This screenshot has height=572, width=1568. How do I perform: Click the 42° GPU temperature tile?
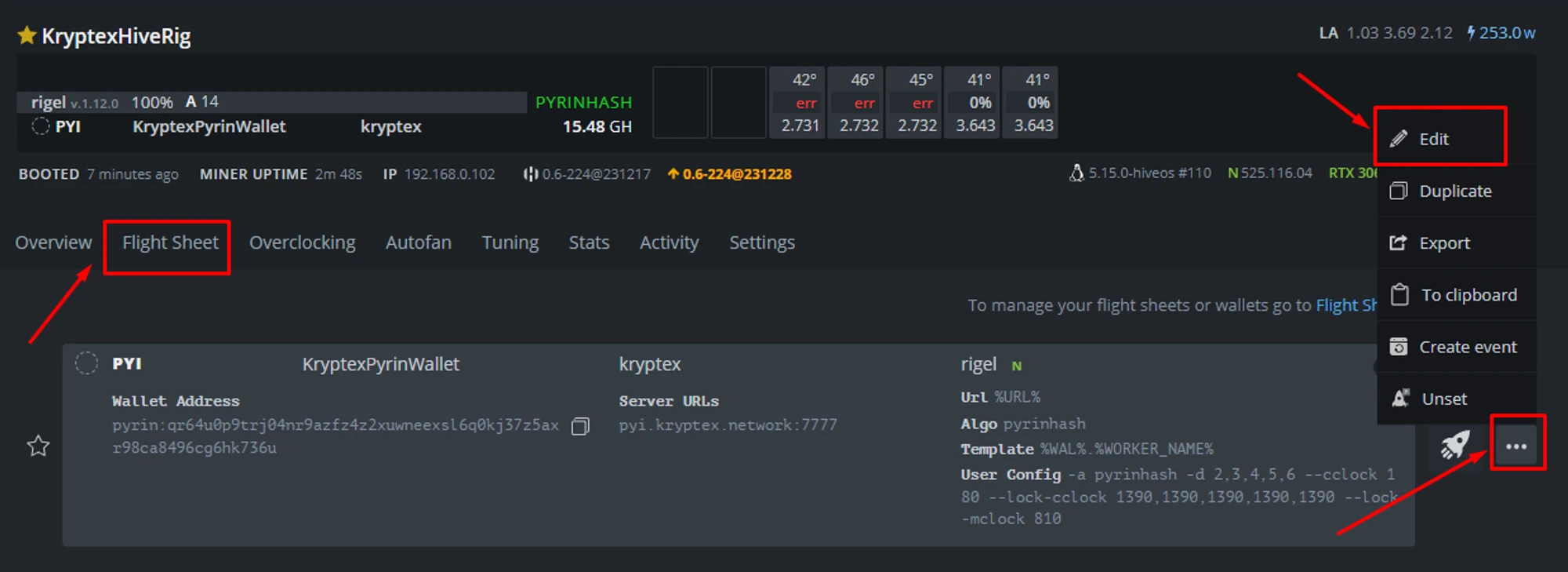(799, 102)
